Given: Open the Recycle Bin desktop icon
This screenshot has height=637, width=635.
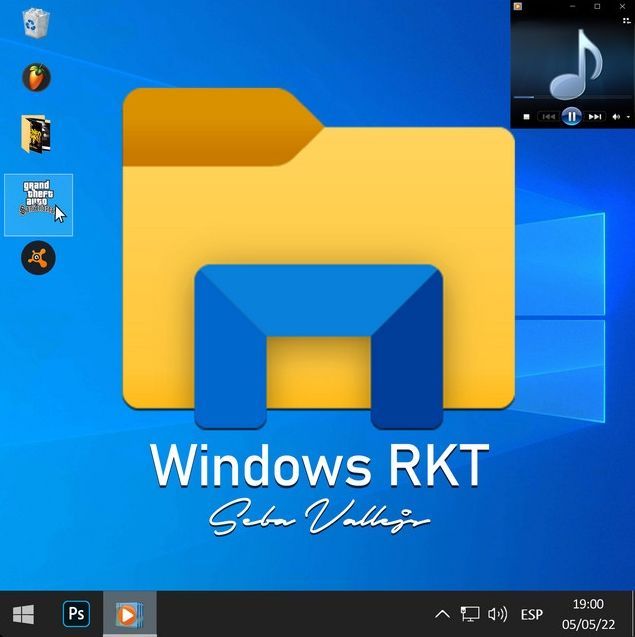Looking at the screenshot, I should [37, 22].
